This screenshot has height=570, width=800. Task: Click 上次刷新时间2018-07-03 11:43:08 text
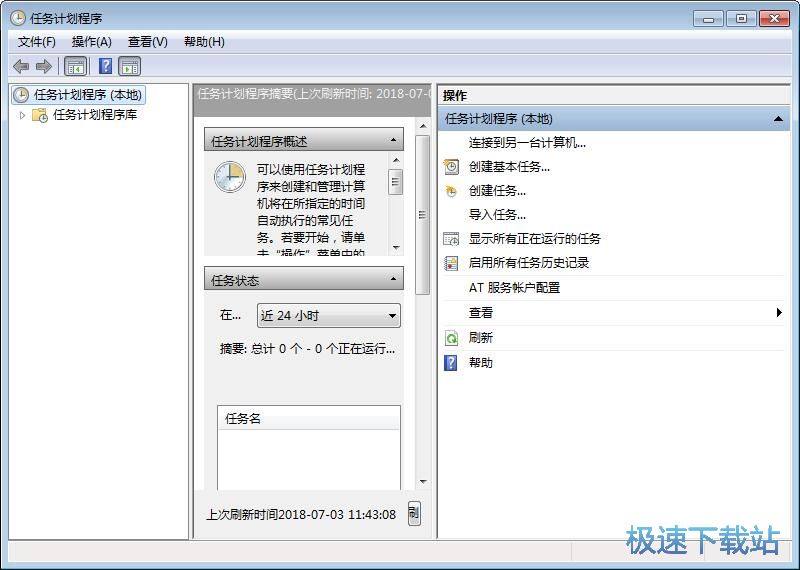pos(301,514)
